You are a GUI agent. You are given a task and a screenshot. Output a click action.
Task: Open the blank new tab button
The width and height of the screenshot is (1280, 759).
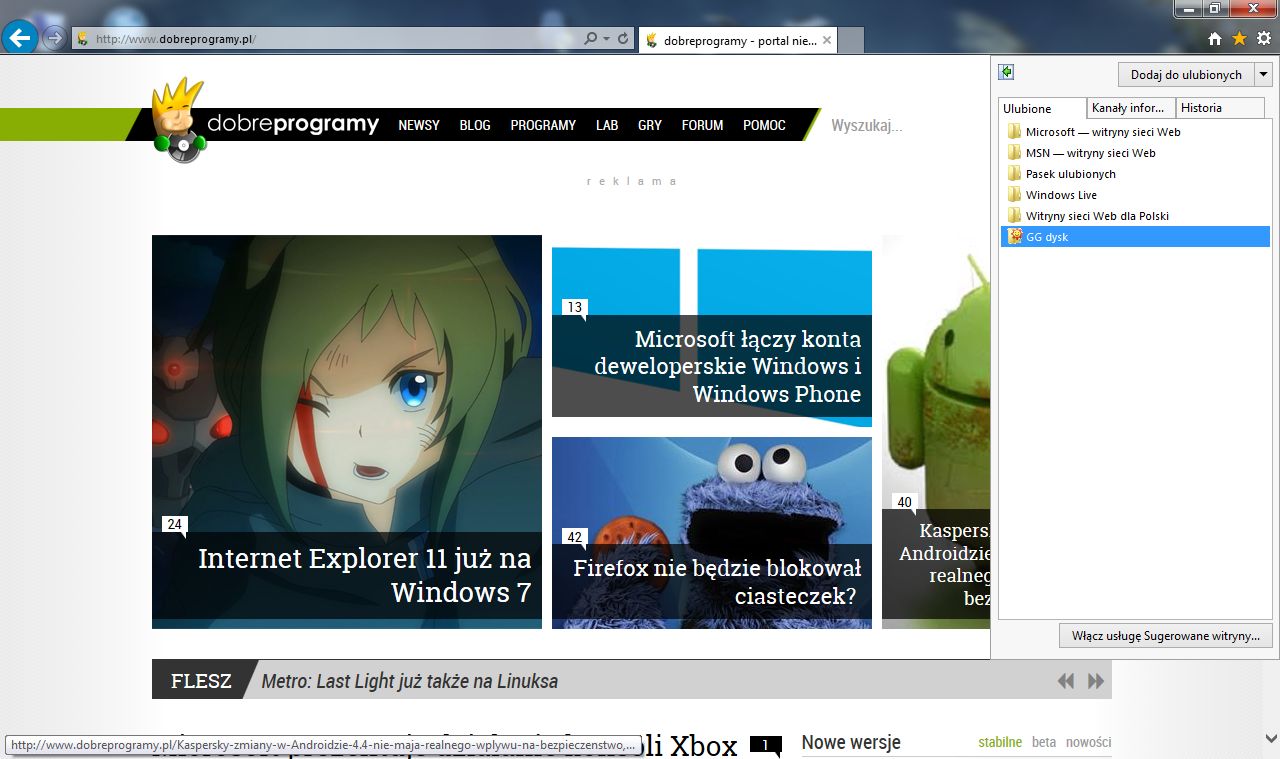(x=851, y=40)
